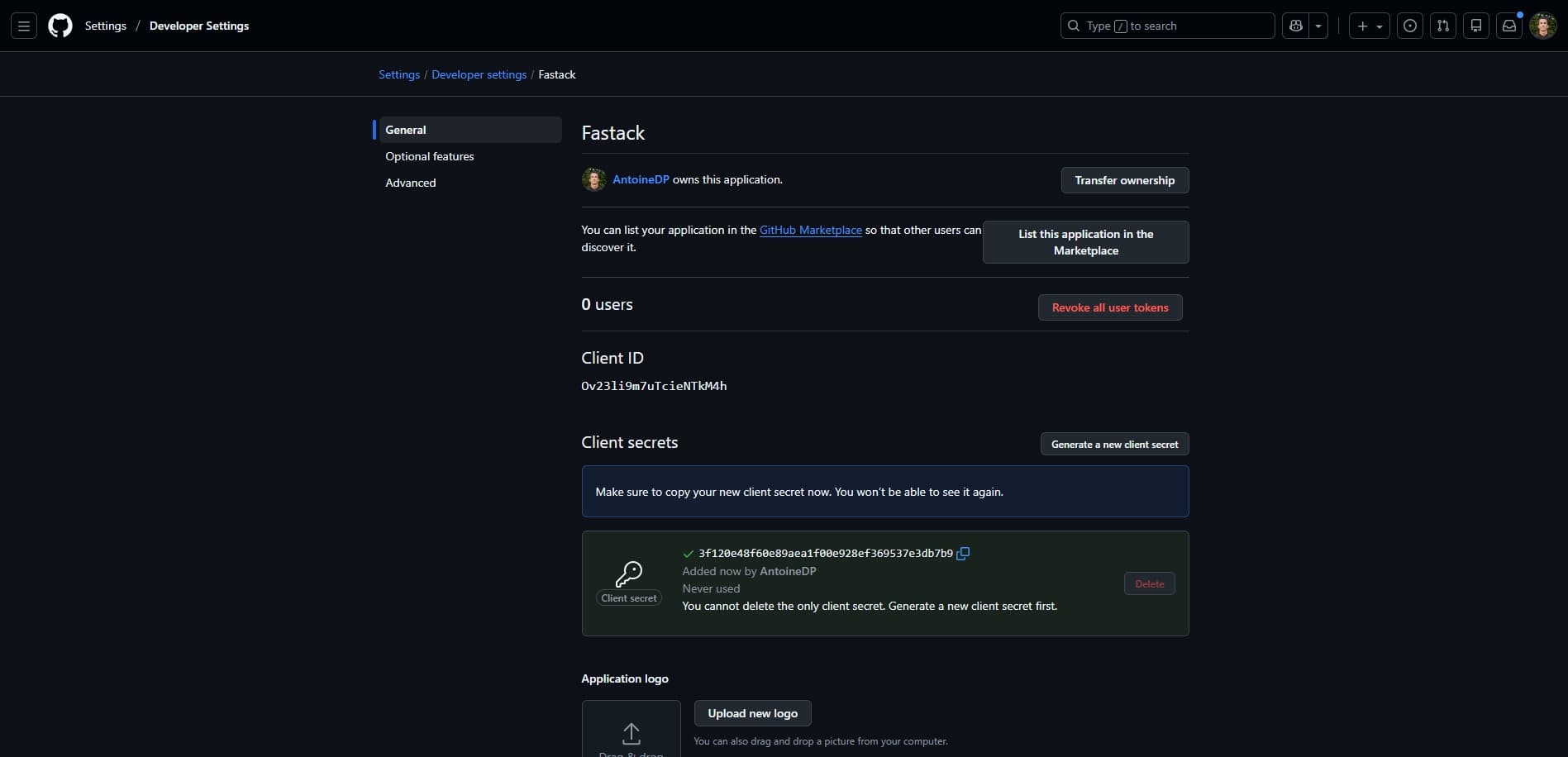Click the search magnifier icon
Image resolution: width=1568 pixels, height=757 pixels.
coord(1074,26)
